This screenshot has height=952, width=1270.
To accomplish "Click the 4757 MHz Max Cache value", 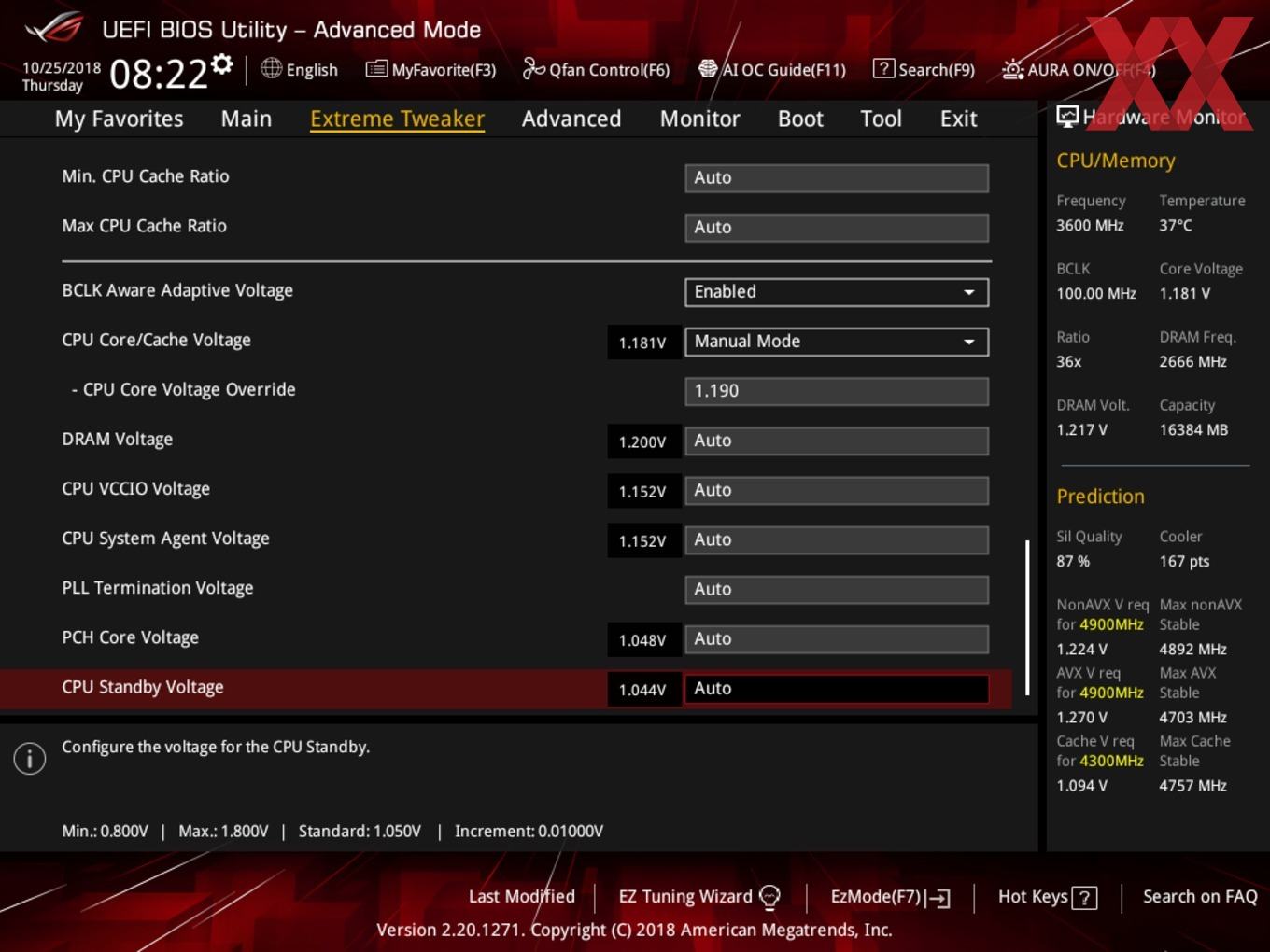I will point(1192,785).
